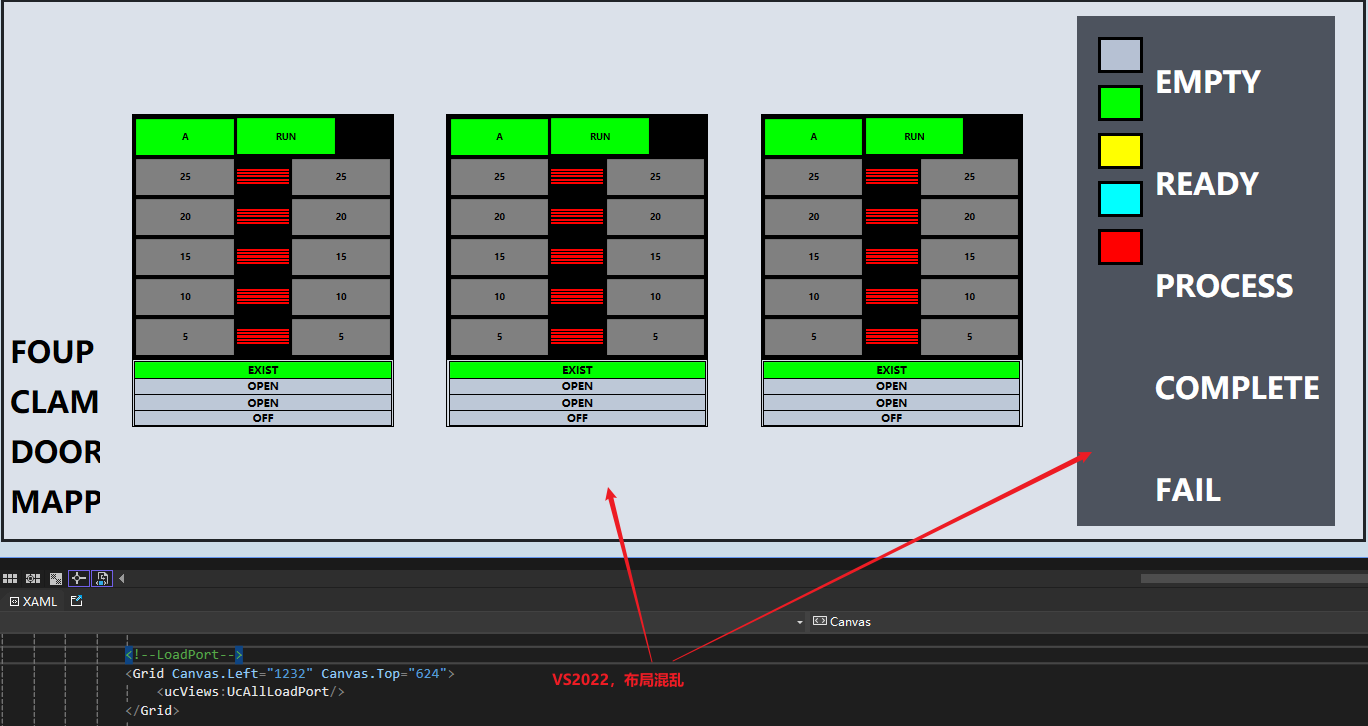Click EXIST status bar in middle load port
This screenshot has width=1368, height=726.
click(x=577, y=370)
